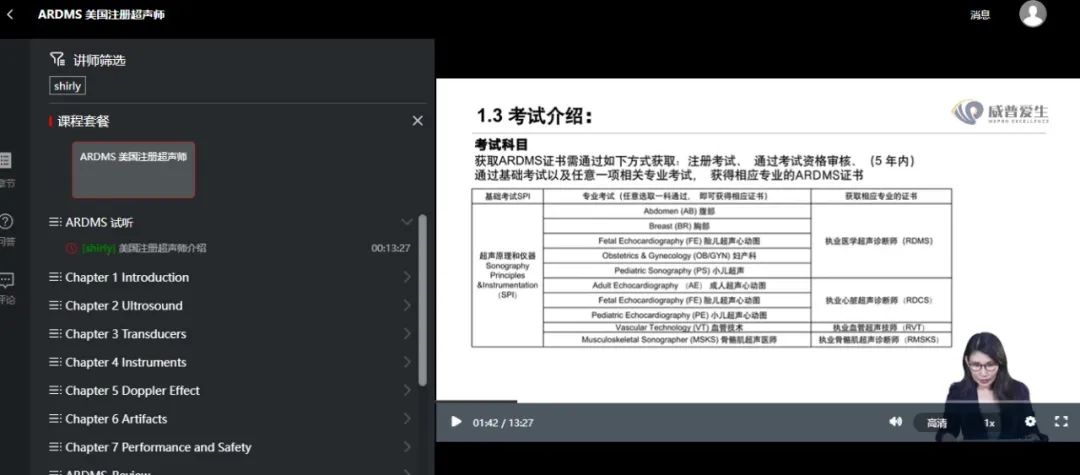Open Chapter 7 Performance and Safety row
Image resolution: width=1080 pixels, height=475 pixels.
pyautogui.click(x=231, y=447)
